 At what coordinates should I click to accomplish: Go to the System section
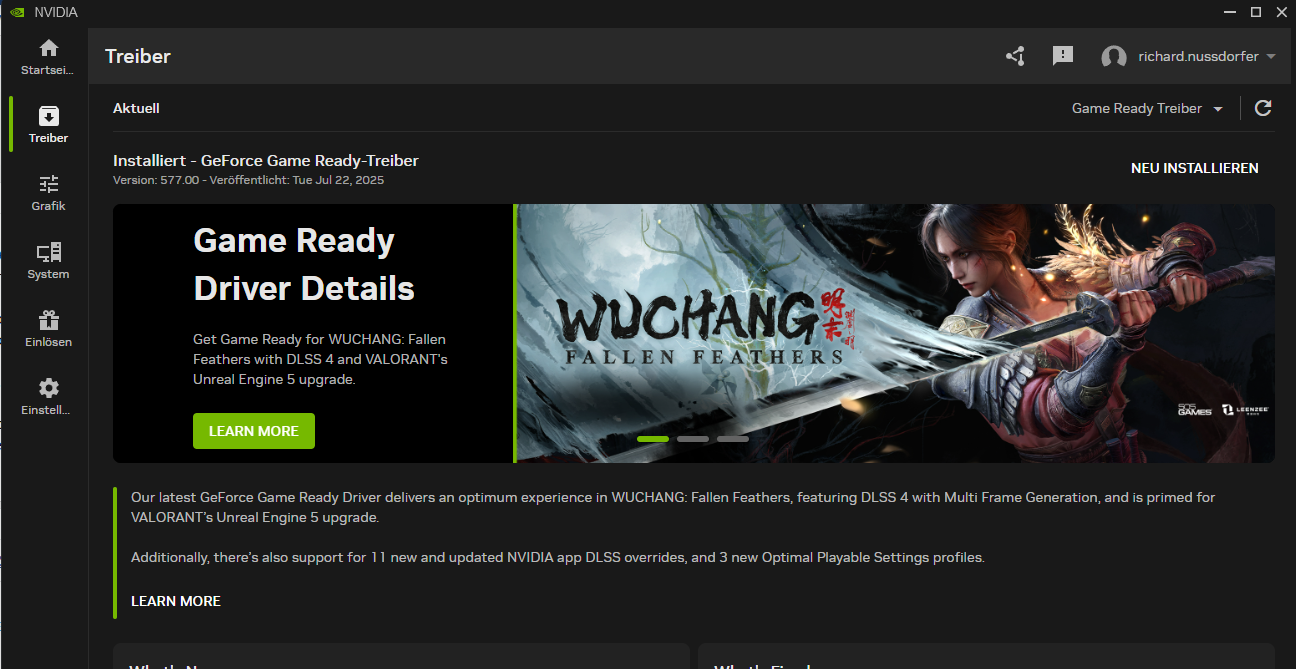pyautogui.click(x=48, y=261)
